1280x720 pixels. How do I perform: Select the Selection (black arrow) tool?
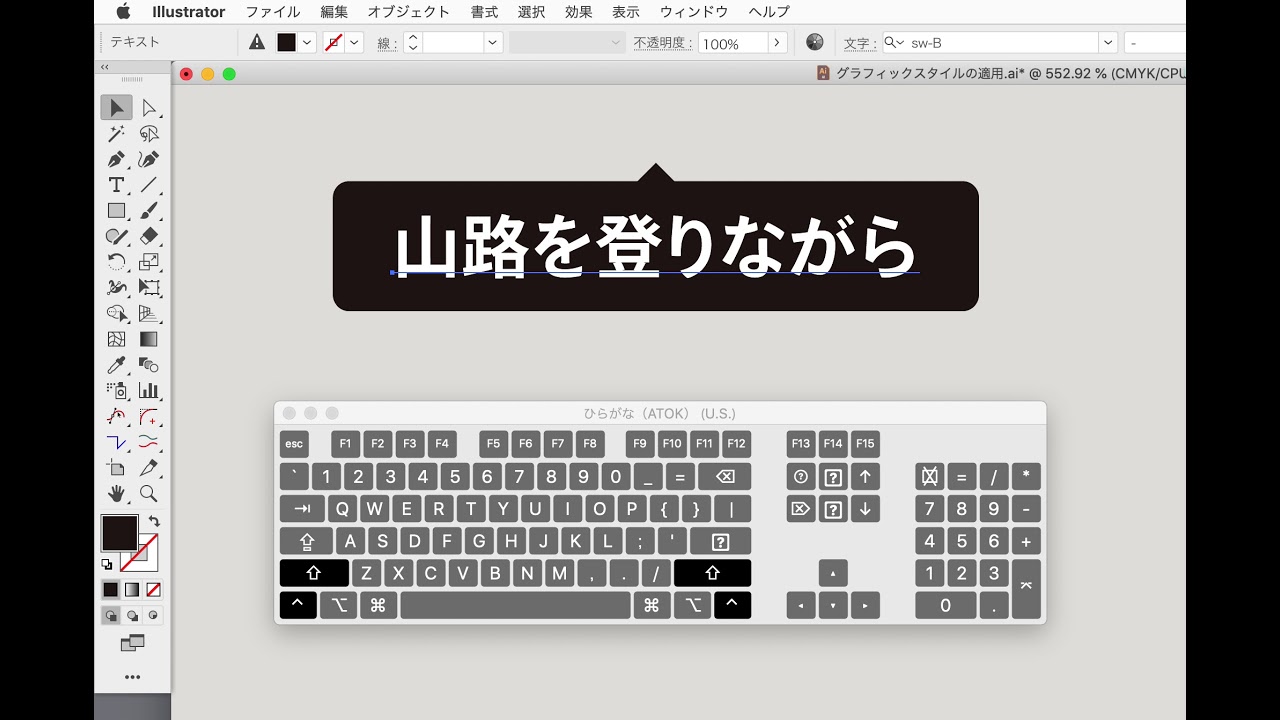116,108
